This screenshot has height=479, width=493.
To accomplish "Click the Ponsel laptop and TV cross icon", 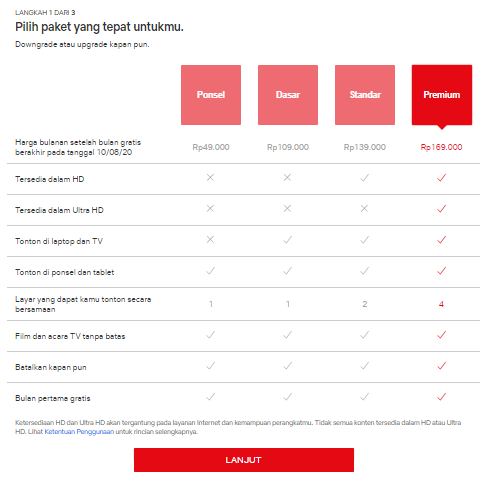I will point(210,240).
